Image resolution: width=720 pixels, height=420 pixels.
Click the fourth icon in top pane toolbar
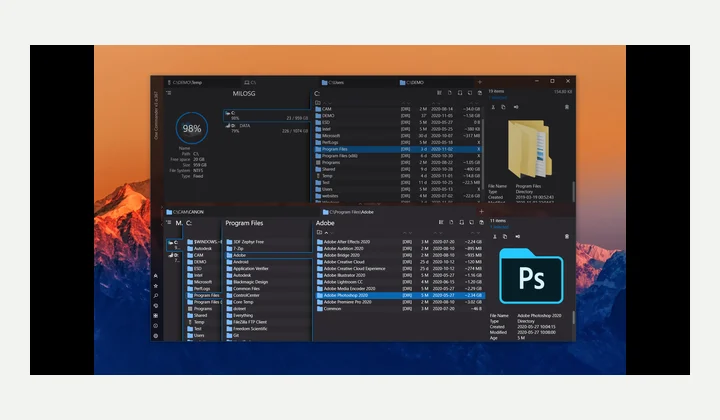click(470, 93)
